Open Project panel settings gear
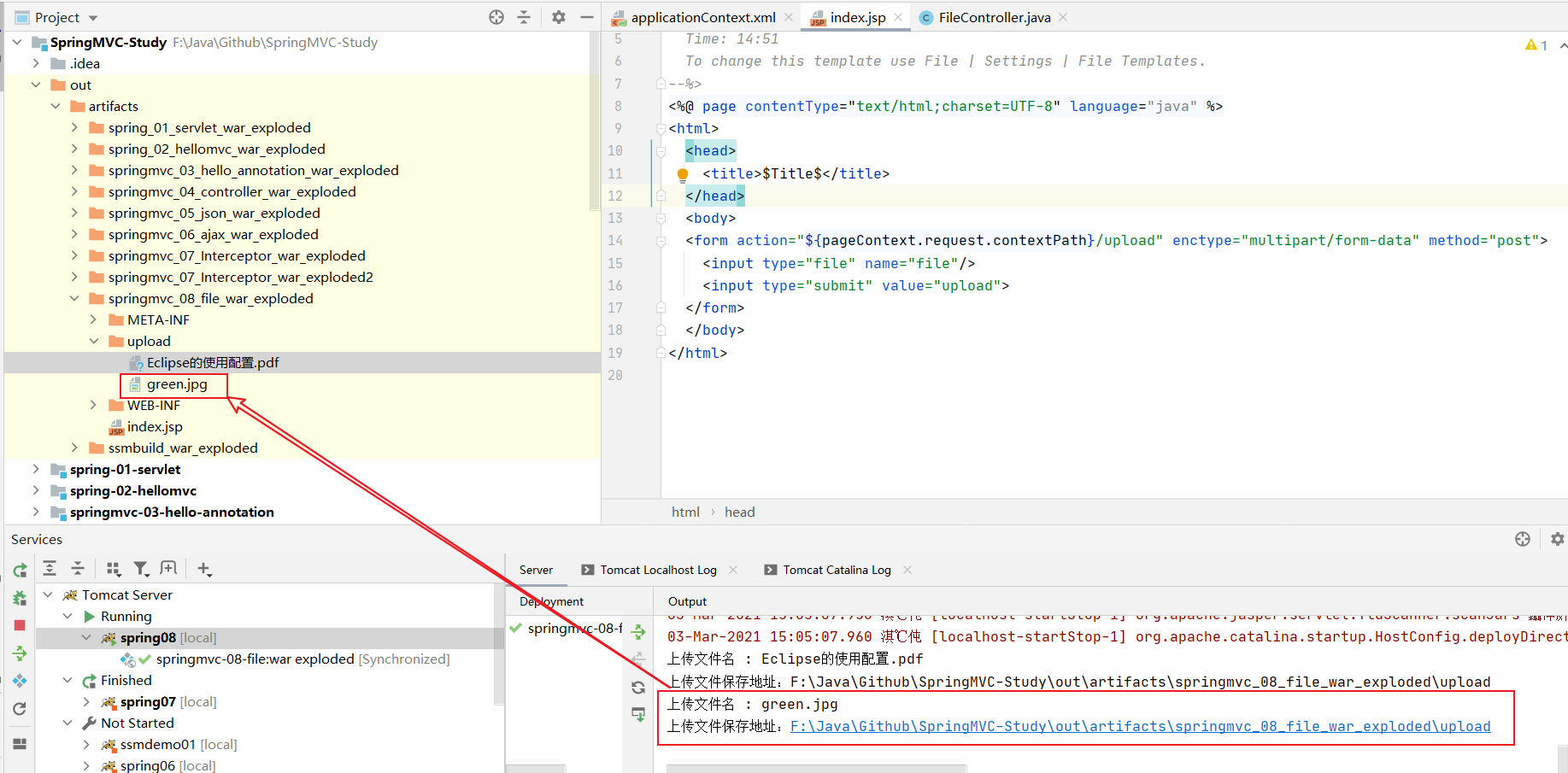1568x773 pixels. [x=558, y=17]
